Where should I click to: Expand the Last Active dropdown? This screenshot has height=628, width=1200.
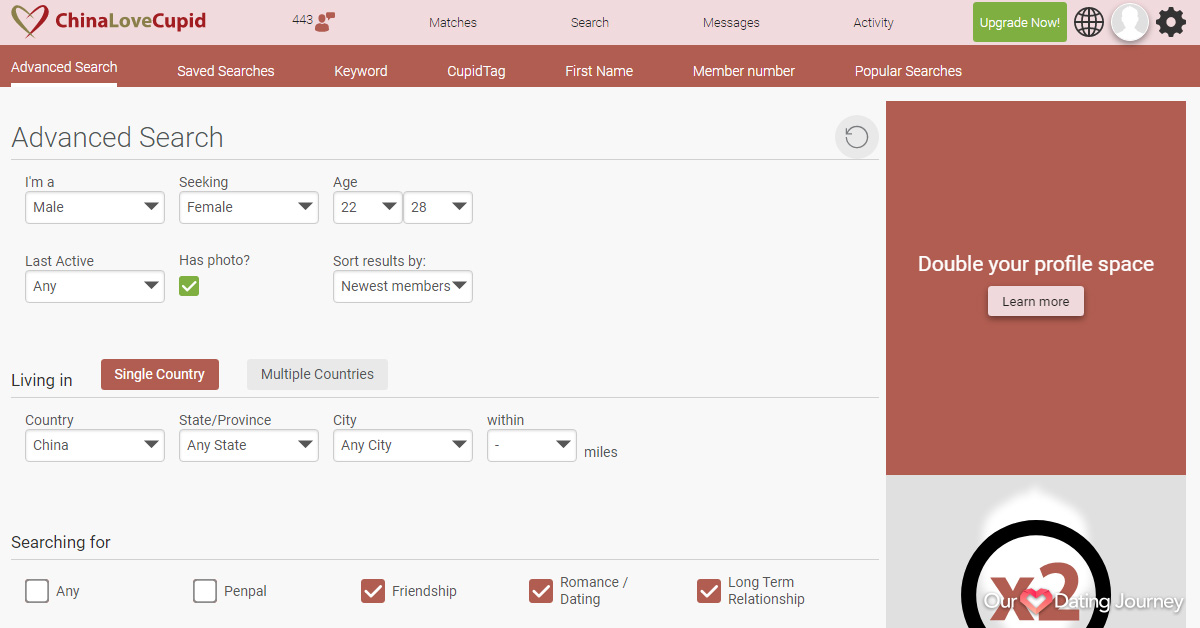[95, 286]
